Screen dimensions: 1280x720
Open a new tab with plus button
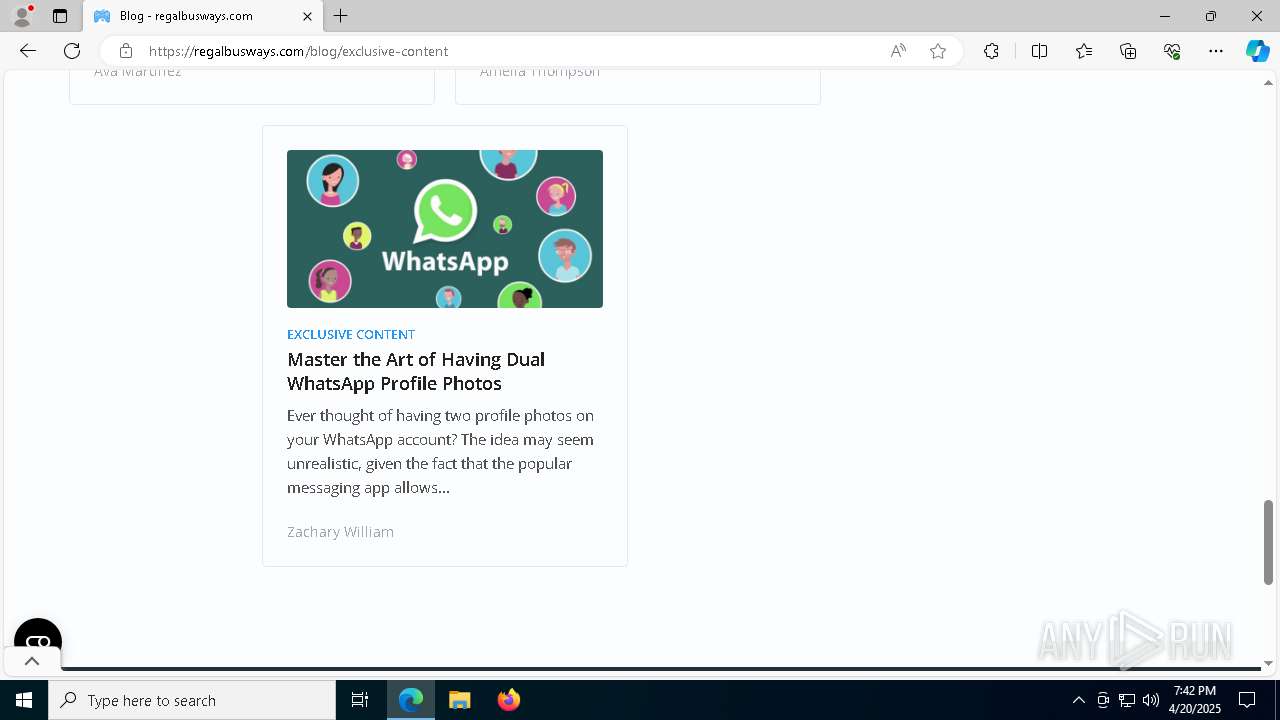pyautogui.click(x=341, y=16)
